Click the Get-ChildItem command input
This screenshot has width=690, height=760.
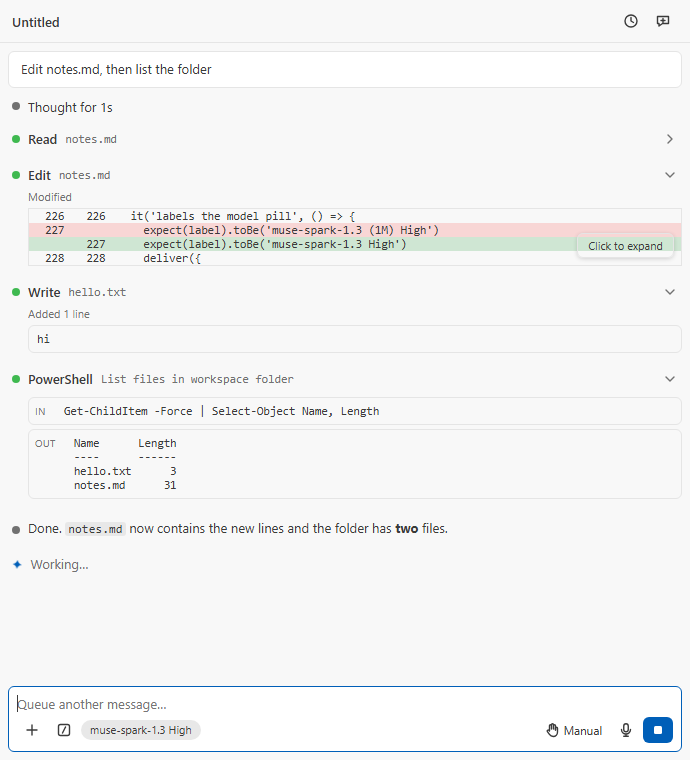[355, 411]
